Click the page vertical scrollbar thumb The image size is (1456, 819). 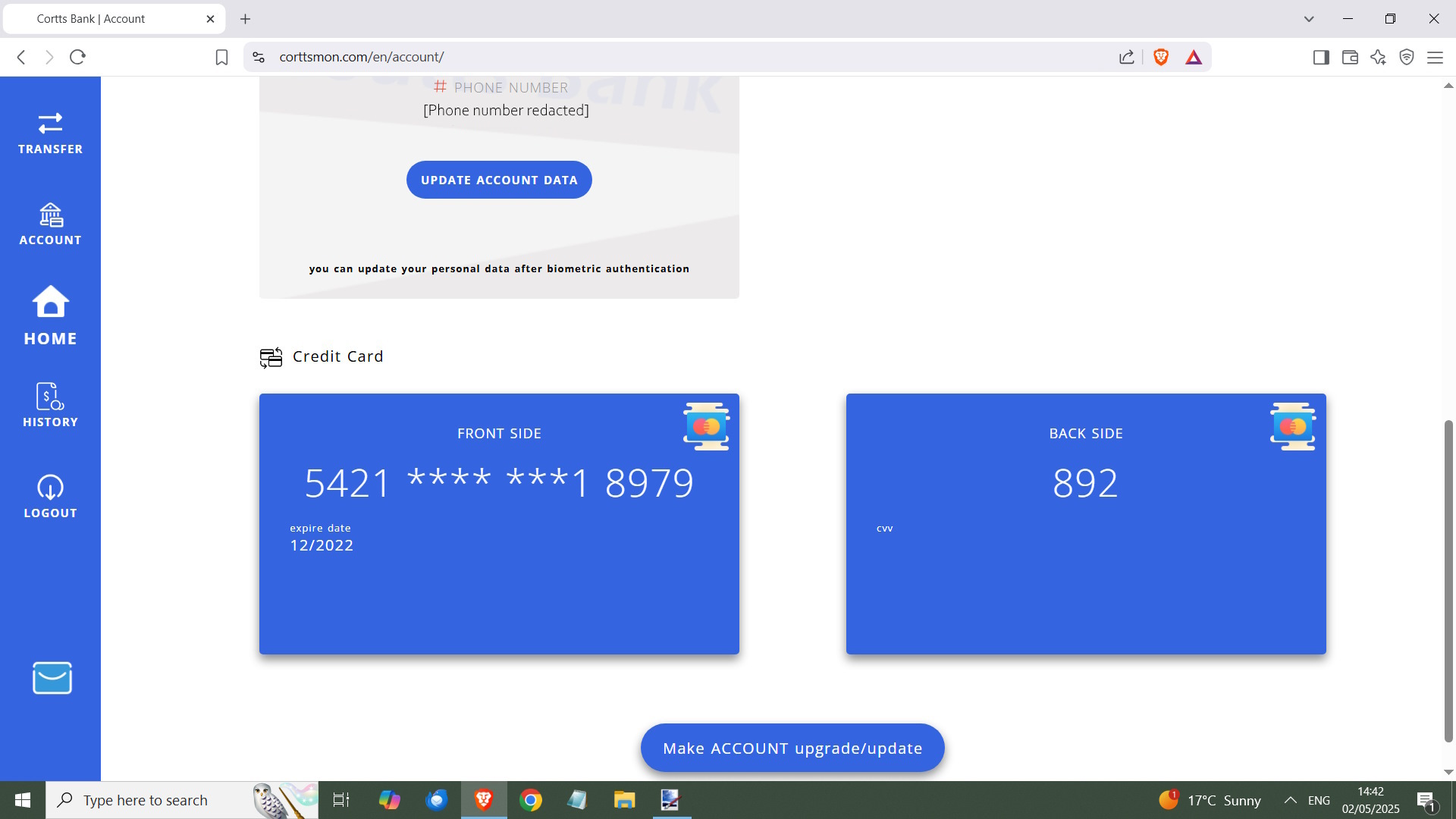click(1448, 580)
